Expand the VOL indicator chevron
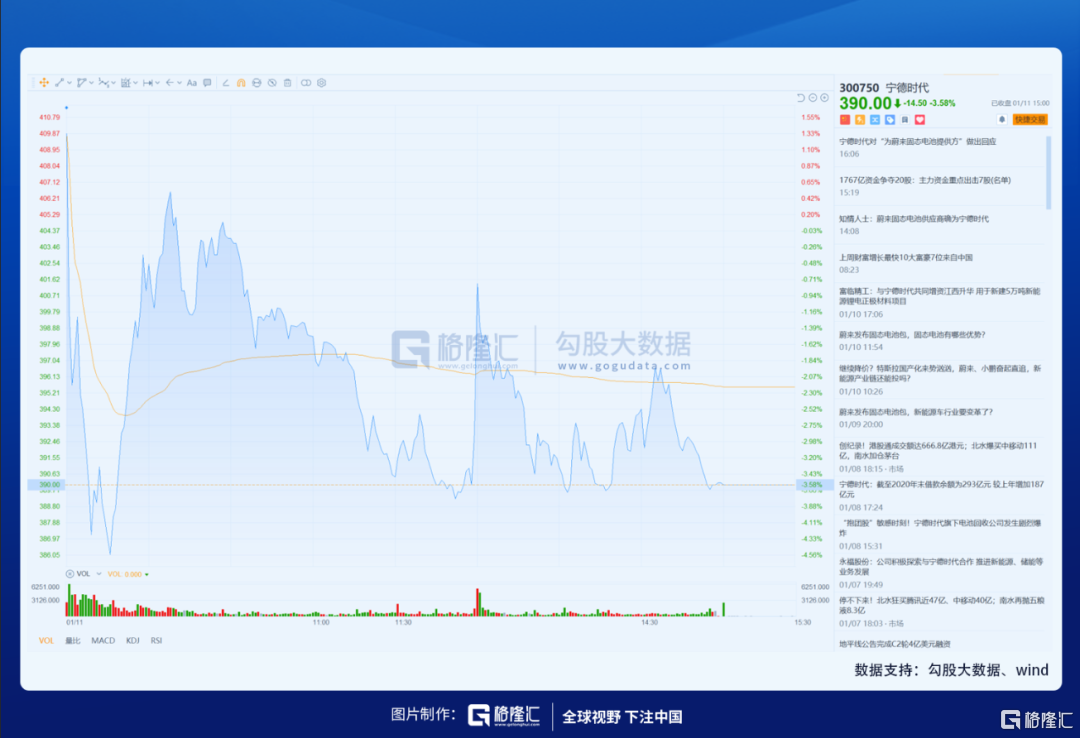 pos(99,574)
